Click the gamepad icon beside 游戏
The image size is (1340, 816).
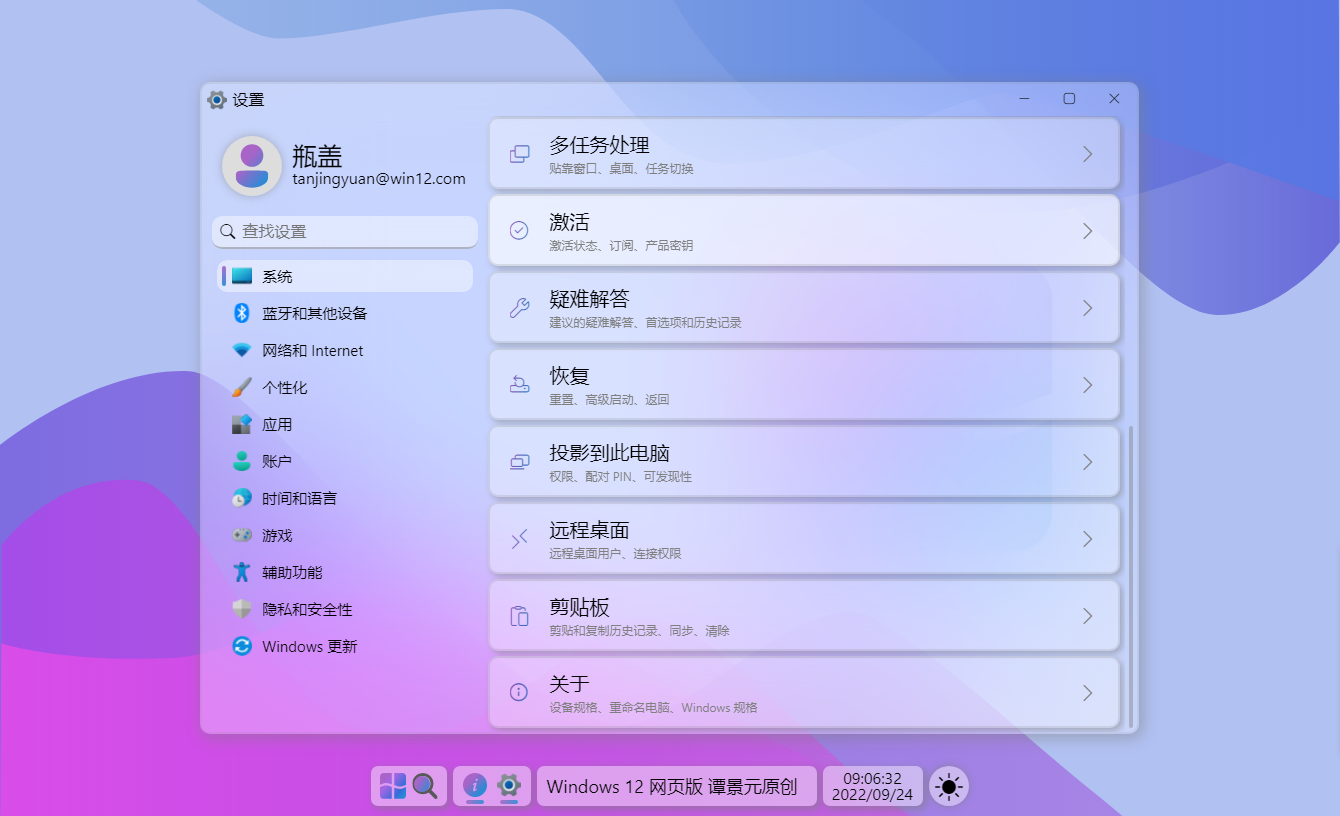point(241,535)
